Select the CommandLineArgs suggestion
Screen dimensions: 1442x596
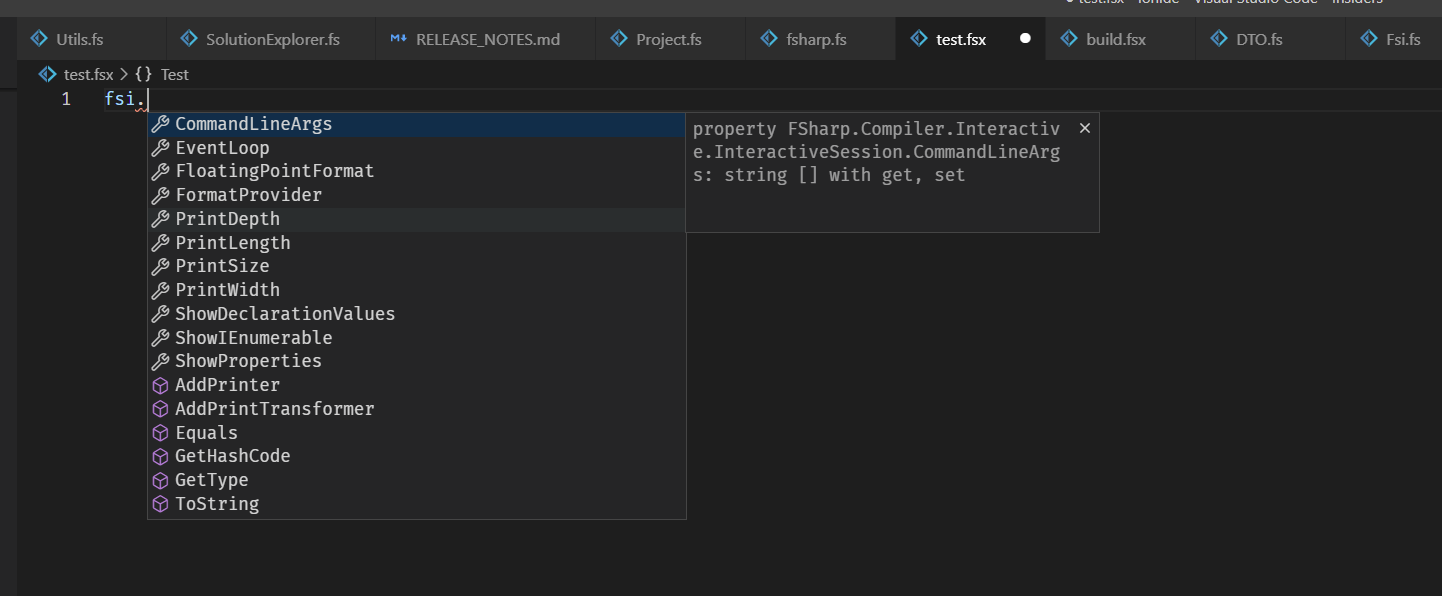(x=417, y=124)
